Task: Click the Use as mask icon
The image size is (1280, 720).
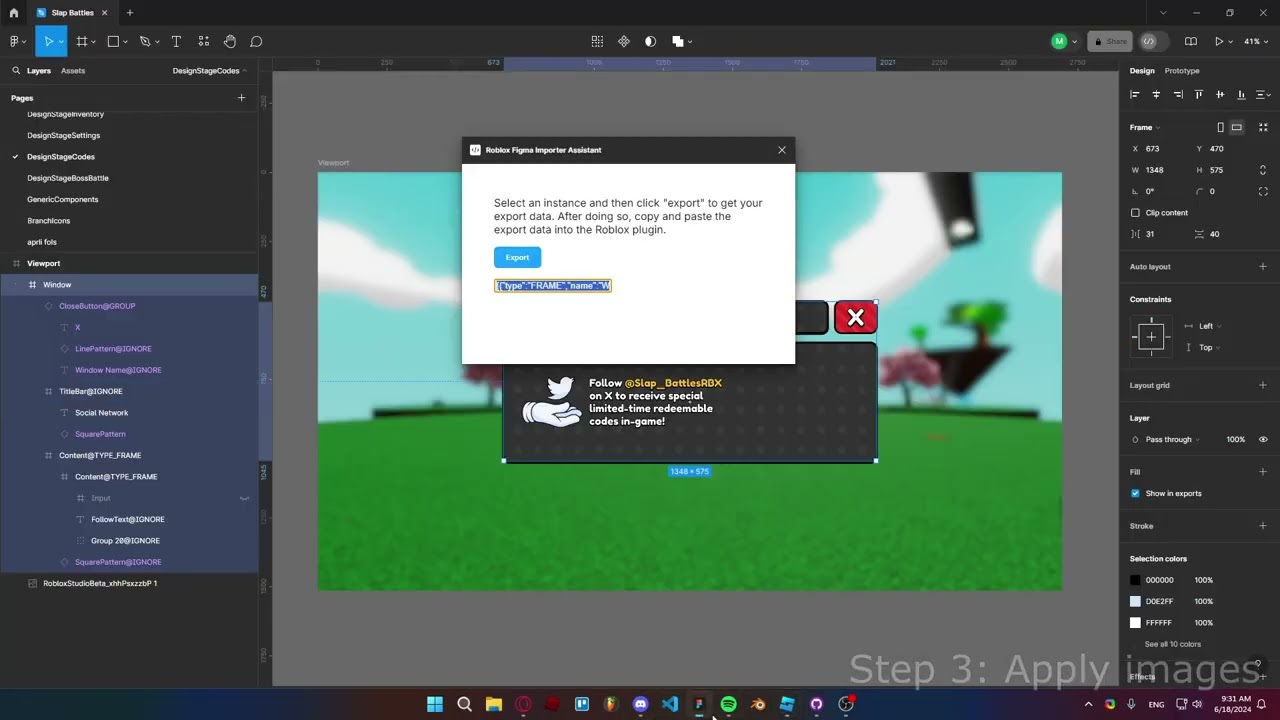Action: [x=650, y=41]
